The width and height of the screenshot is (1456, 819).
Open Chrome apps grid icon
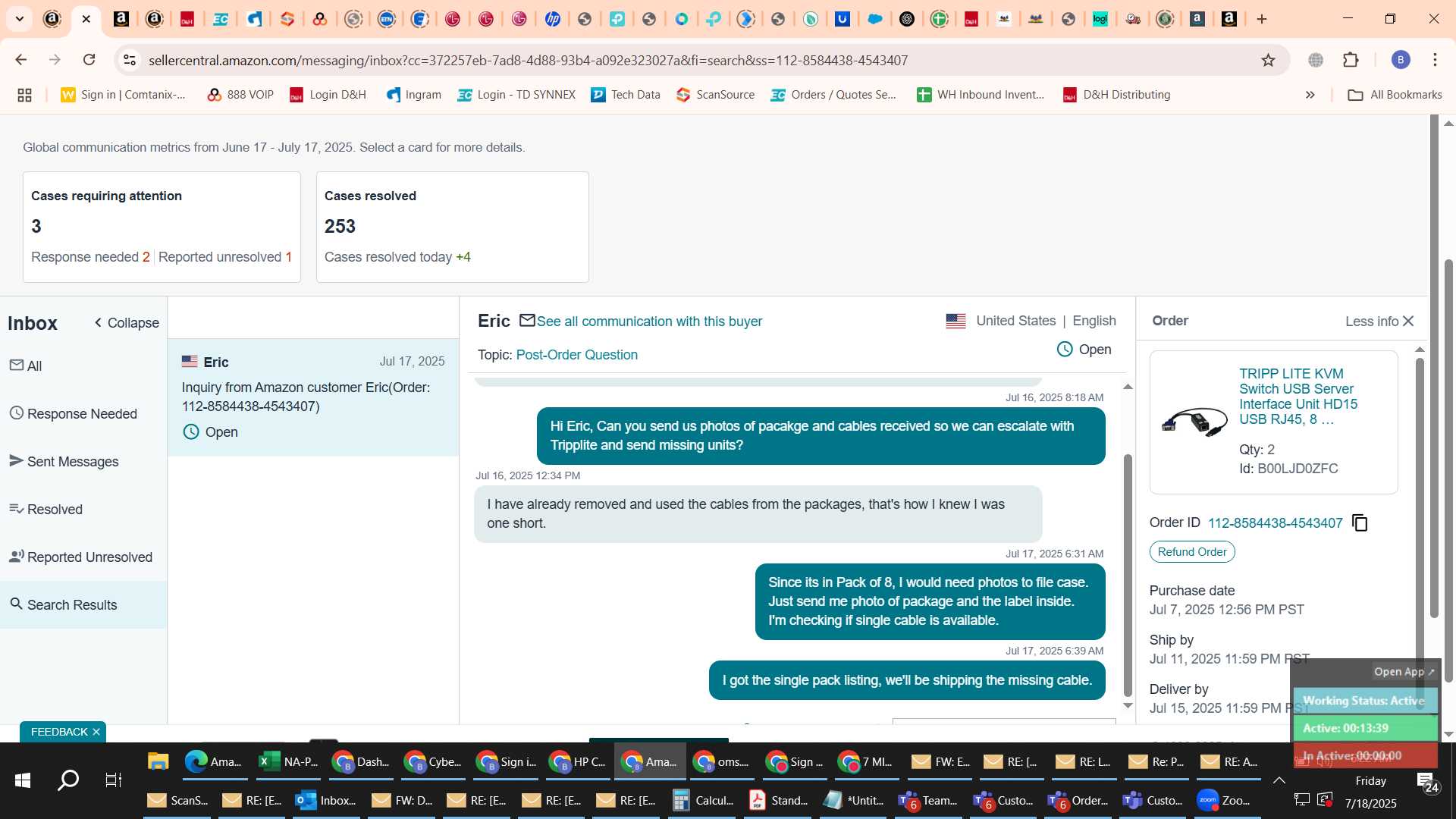tap(24, 95)
